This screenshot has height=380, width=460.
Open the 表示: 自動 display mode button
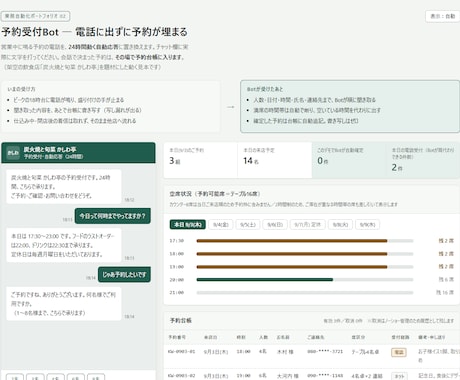[x=443, y=16]
